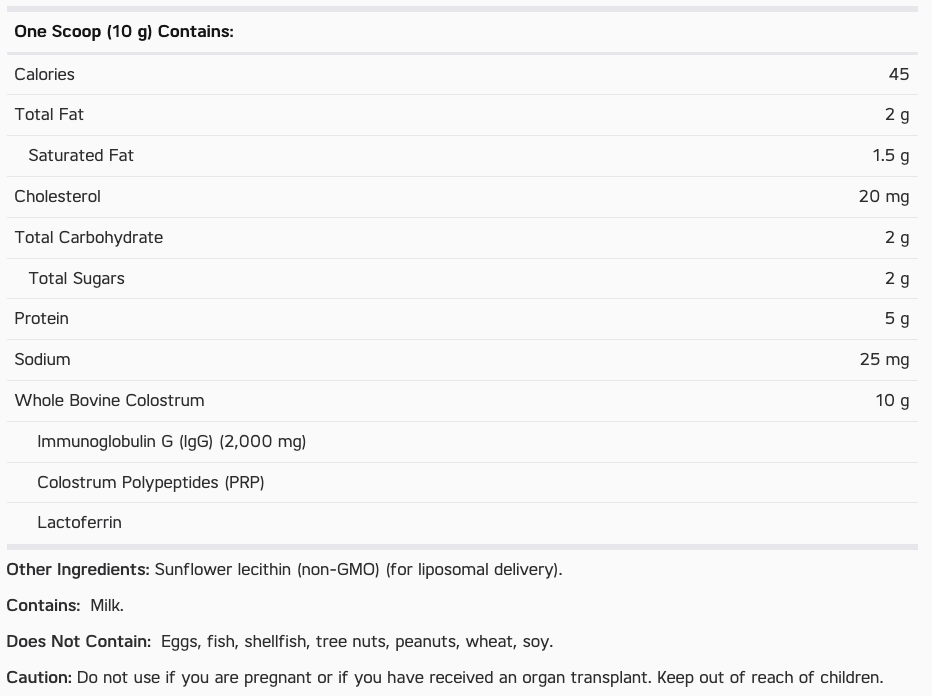Viewport: 932px width, 696px height.
Task: Select the Total Sugars label
Action: [77, 278]
